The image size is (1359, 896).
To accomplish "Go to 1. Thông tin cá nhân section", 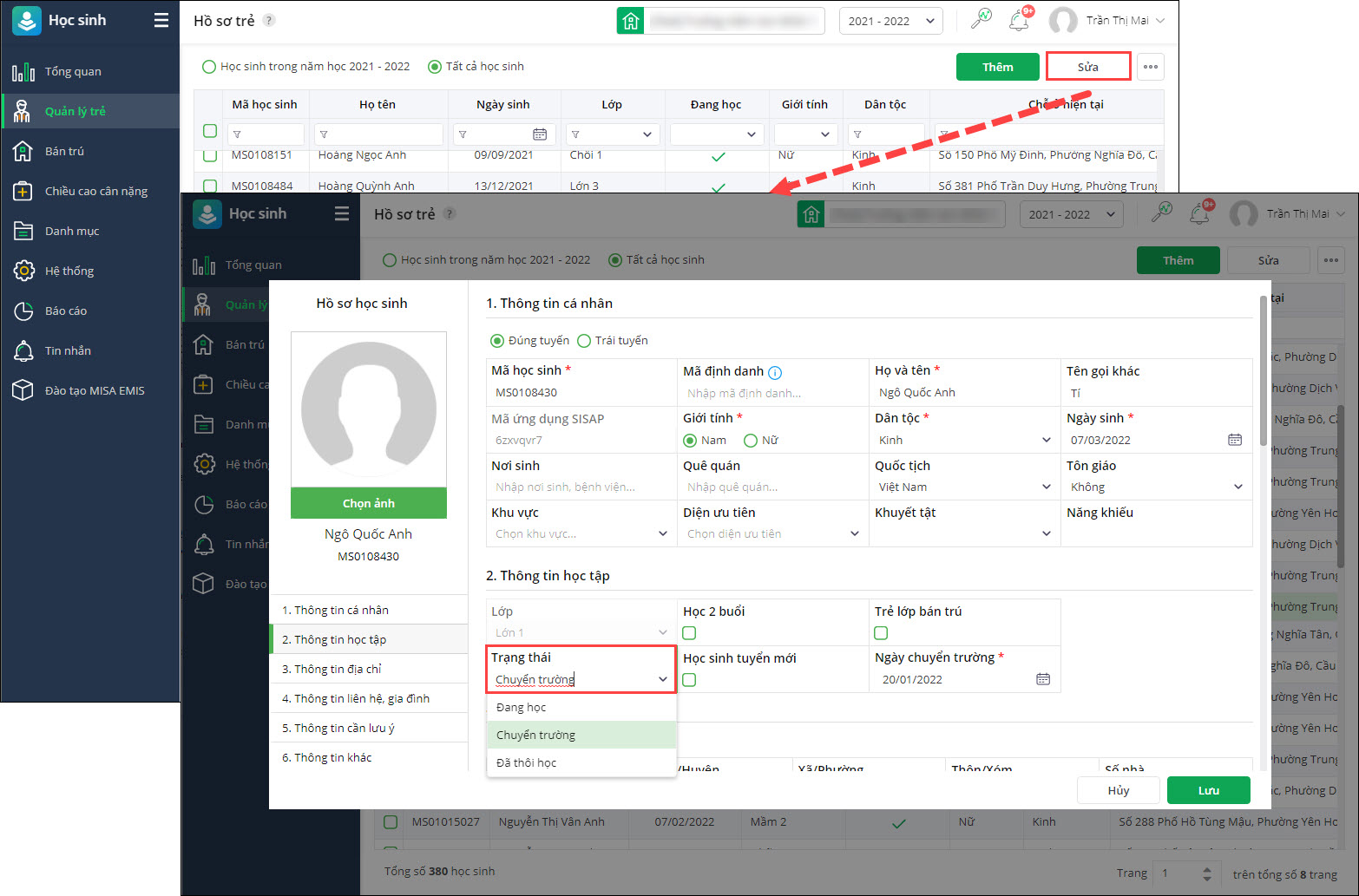I will click(x=369, y=610).
